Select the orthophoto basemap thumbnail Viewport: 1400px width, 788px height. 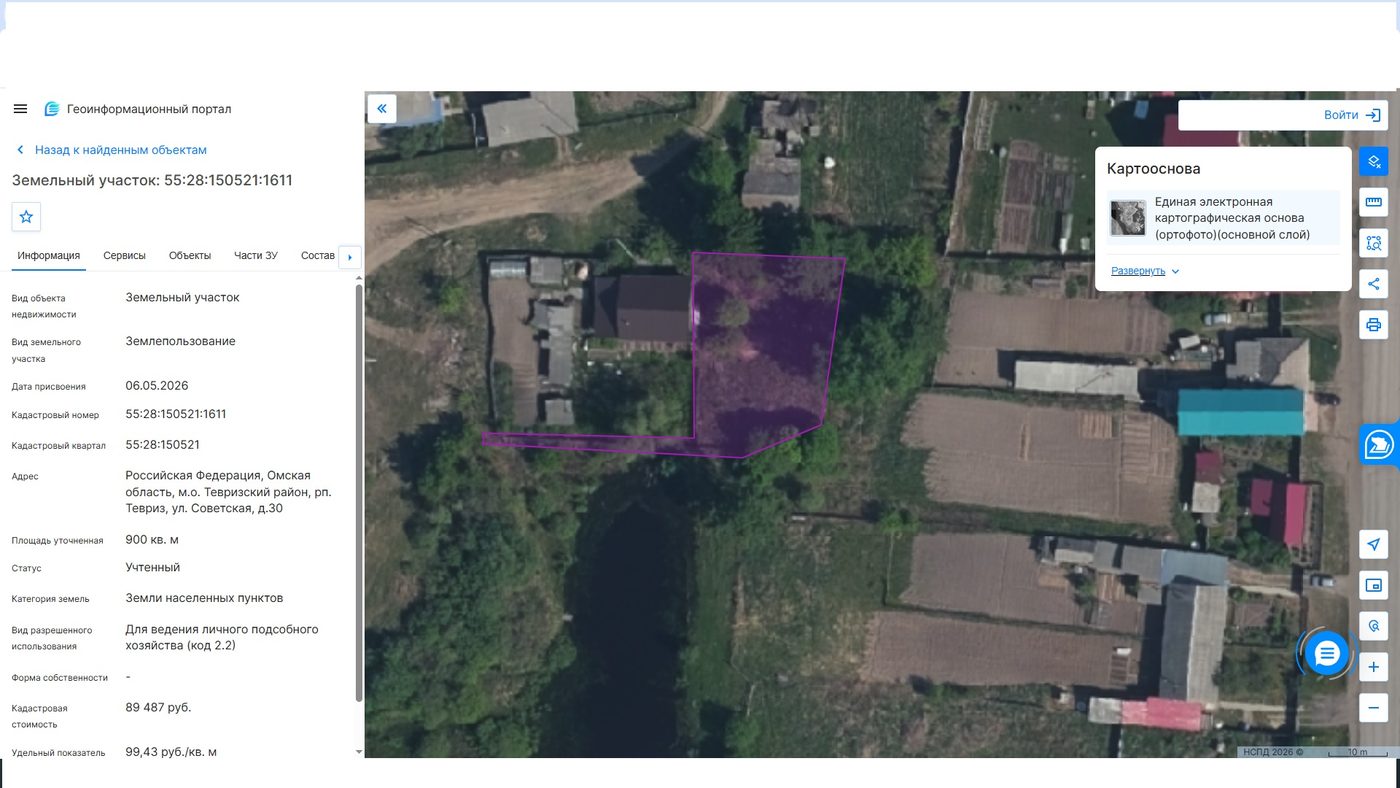tap(1128, 218)
